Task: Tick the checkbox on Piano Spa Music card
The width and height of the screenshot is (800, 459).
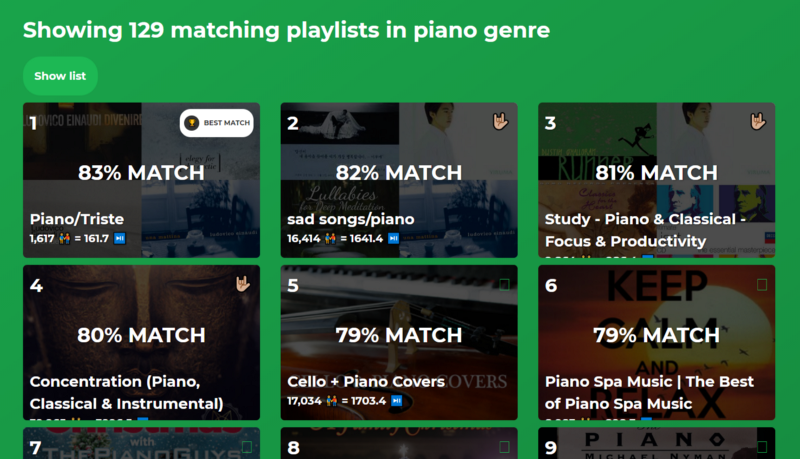Action: [762, 285]
